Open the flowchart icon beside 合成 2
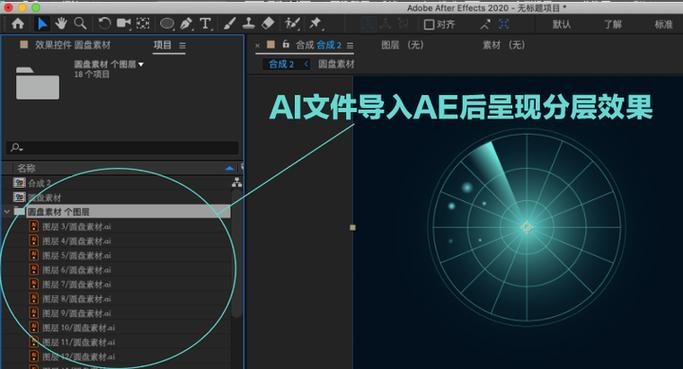Viewport: 683px width, 369px height. pos(237,183)
